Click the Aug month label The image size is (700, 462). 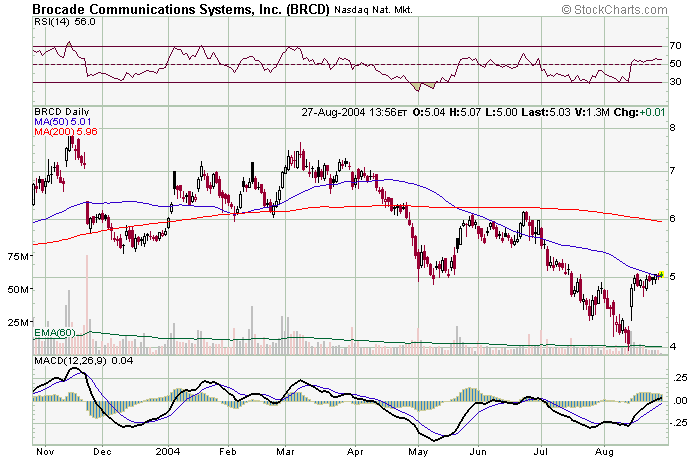pos(604,452)
